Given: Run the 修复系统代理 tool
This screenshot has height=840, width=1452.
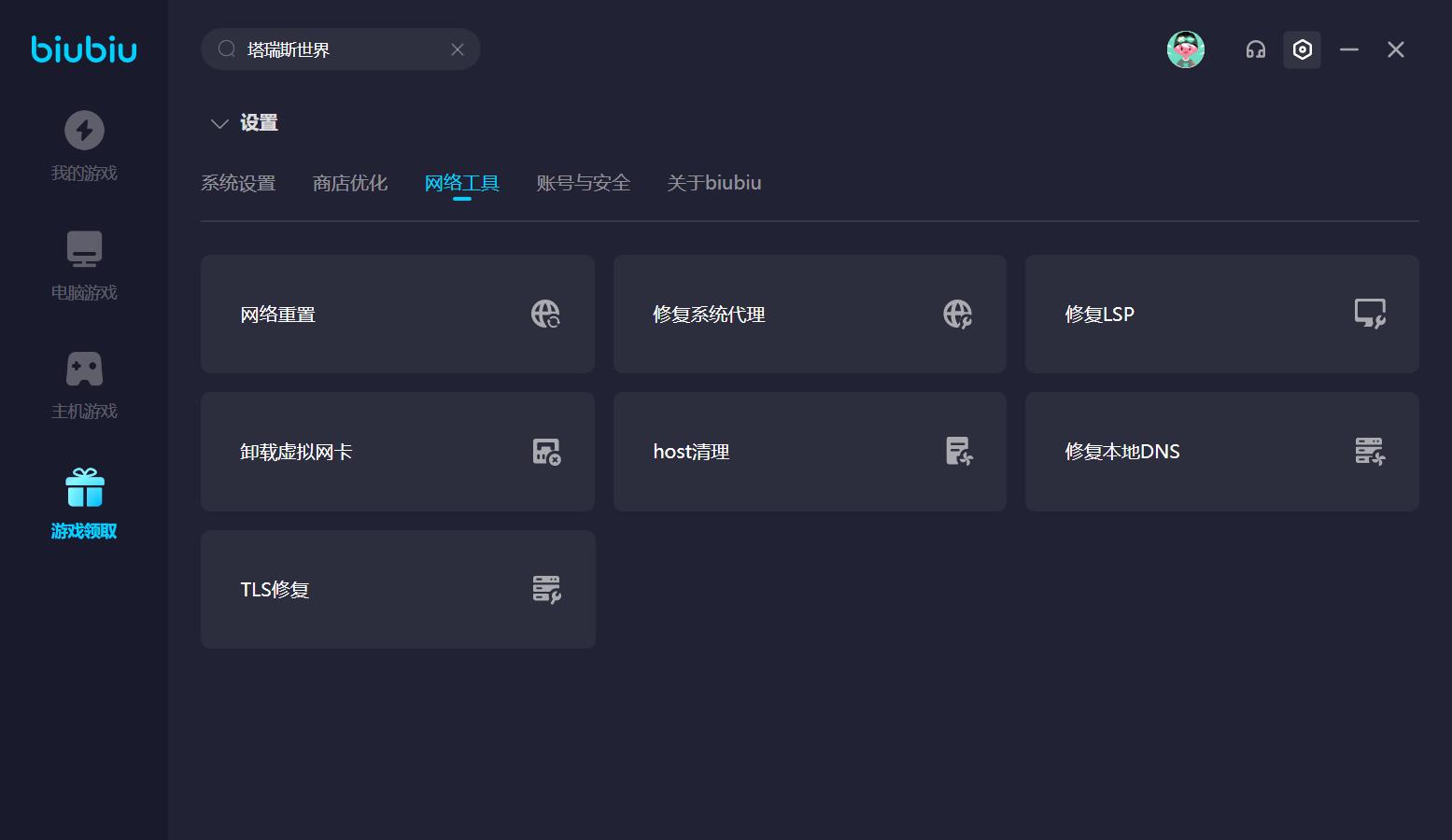Looking at the screenshot, I should coord(810,315).
